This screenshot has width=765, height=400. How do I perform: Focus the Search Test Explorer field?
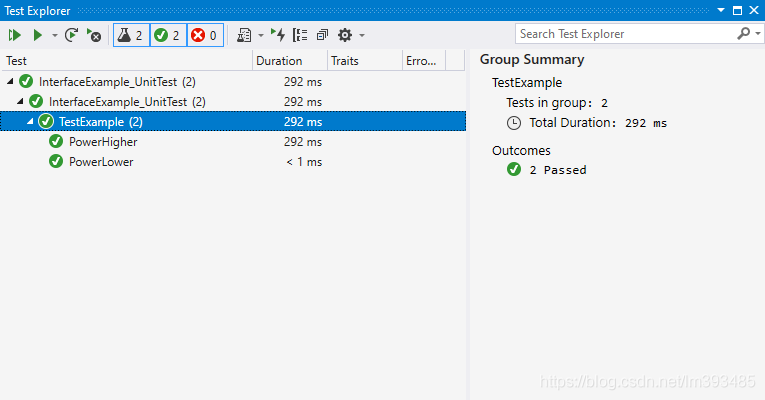(624, 34)
